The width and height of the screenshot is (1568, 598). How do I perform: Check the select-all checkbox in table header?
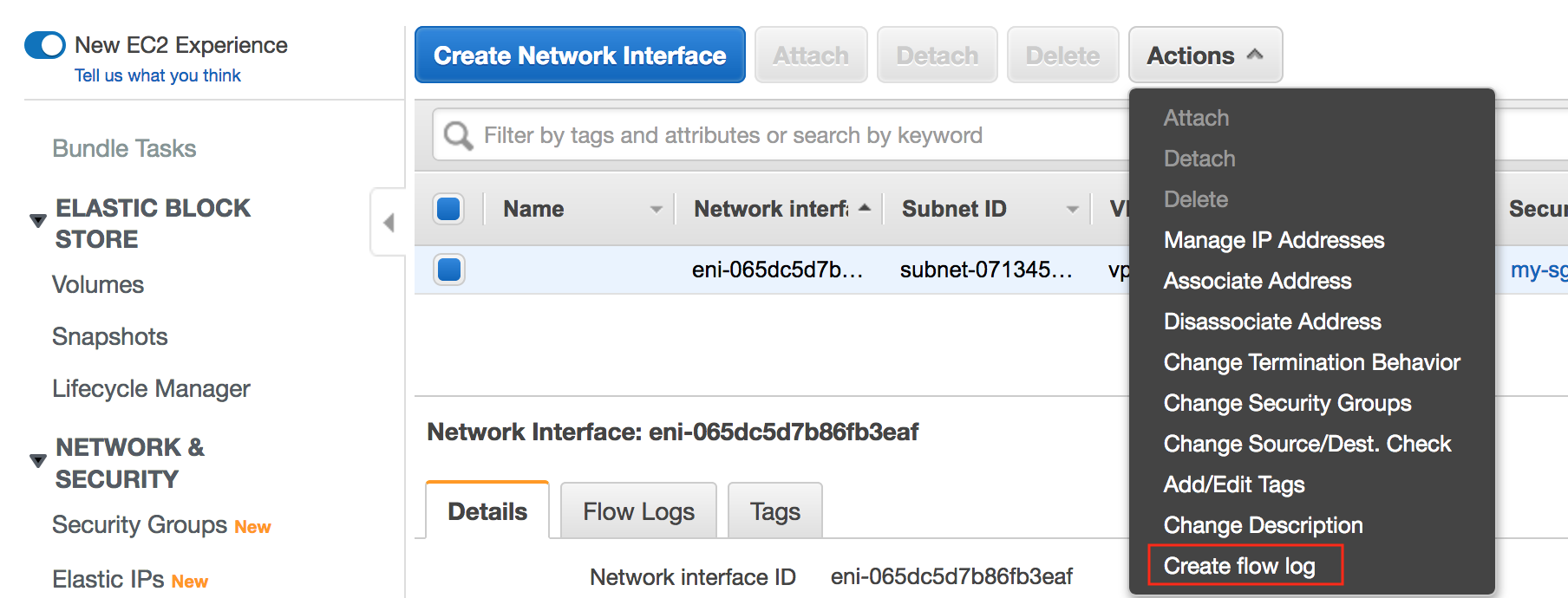[448, 209]
